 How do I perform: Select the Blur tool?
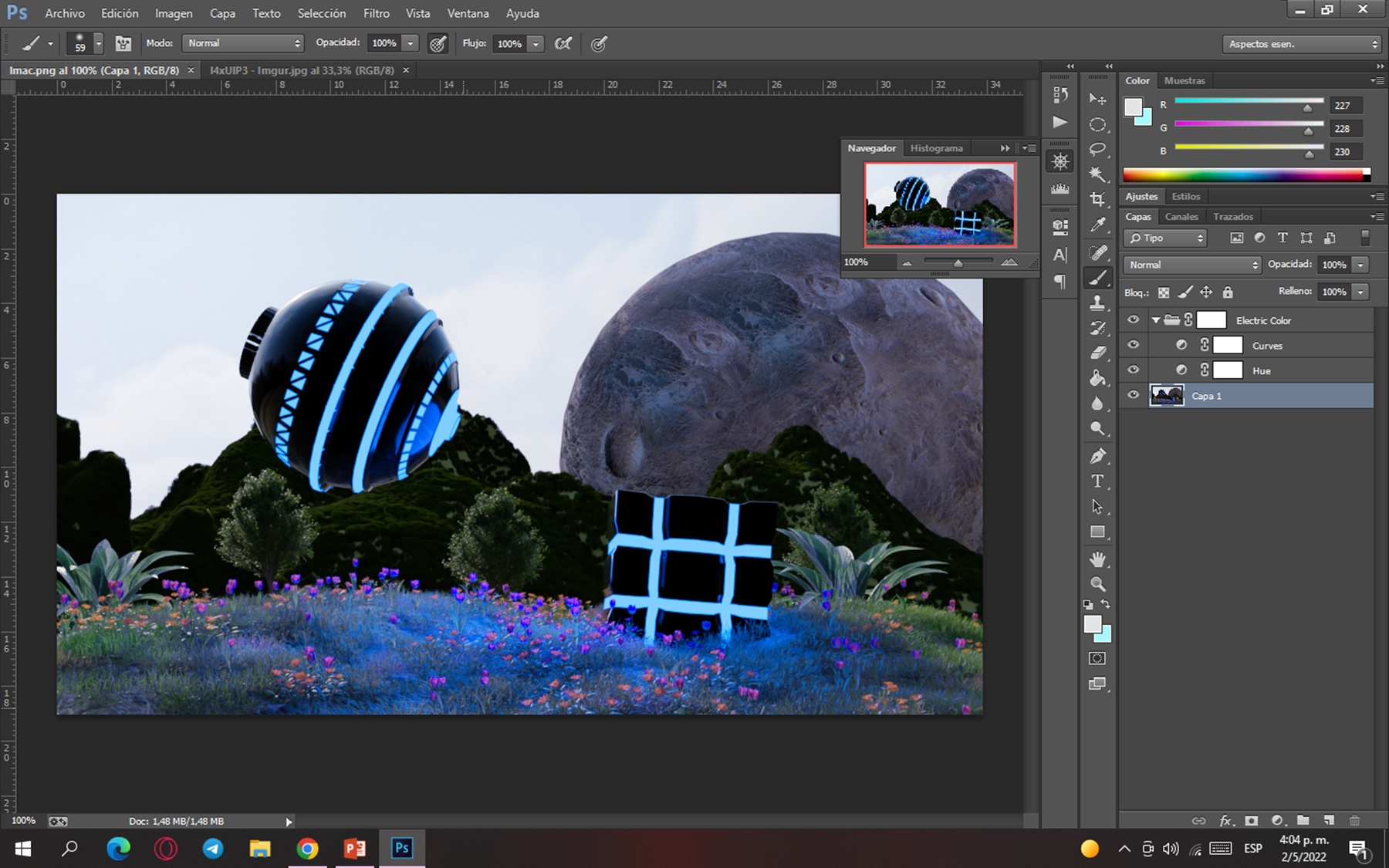1097,404
